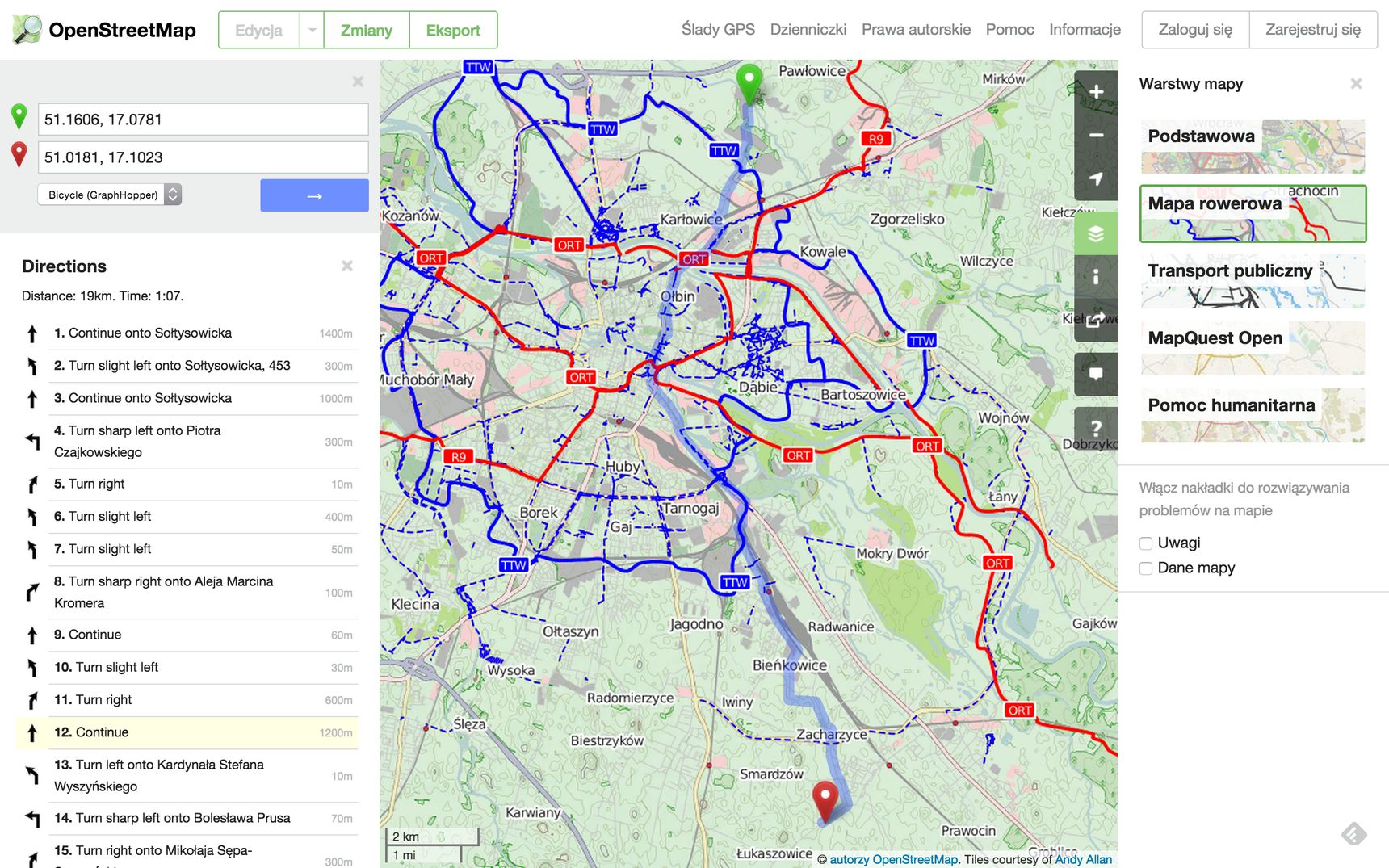
Task: Select the Mapa rowerowa layer
Action: (1253, 214)
